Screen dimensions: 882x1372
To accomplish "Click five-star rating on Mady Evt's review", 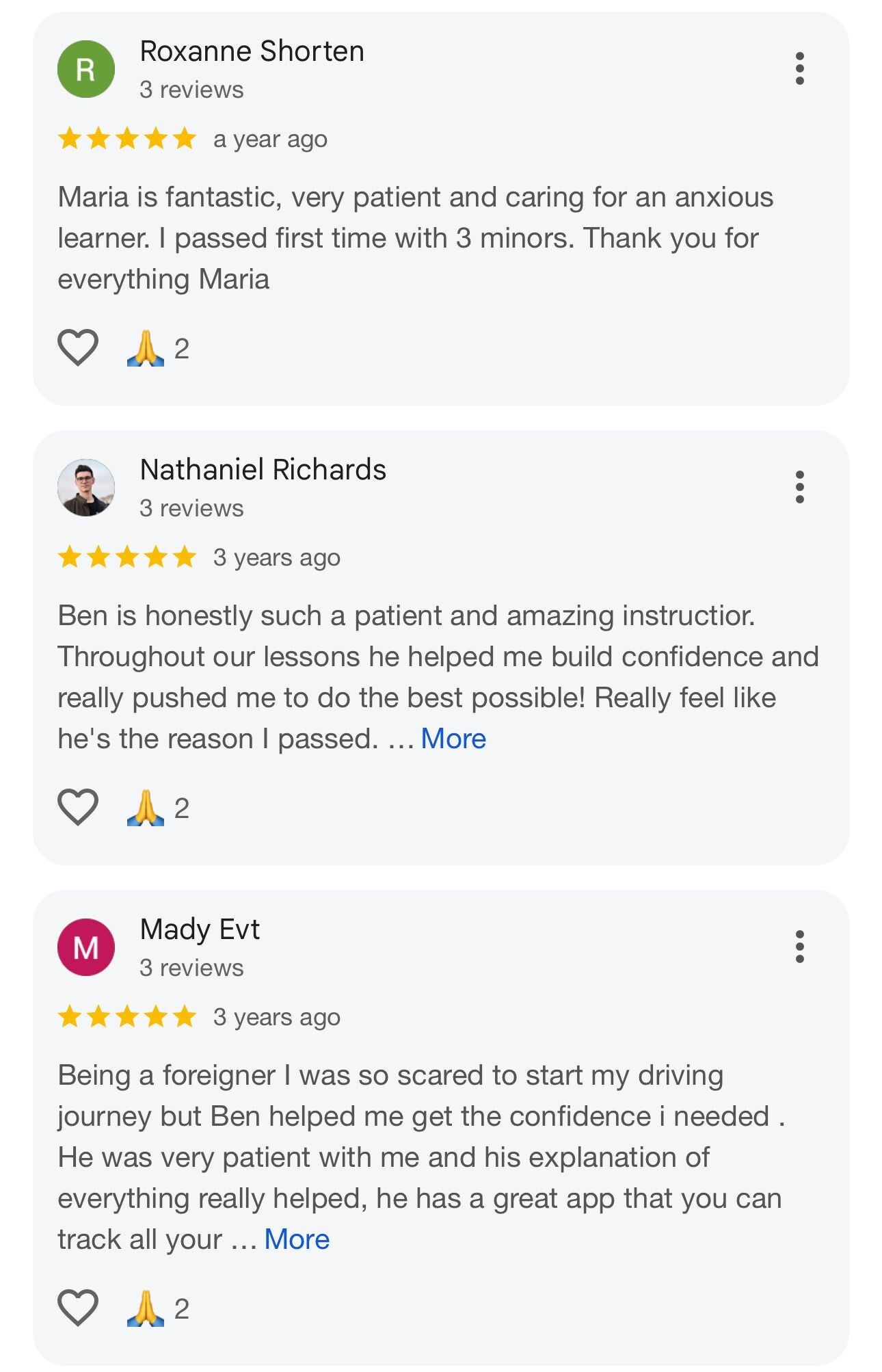I will tap(127, 1017).
